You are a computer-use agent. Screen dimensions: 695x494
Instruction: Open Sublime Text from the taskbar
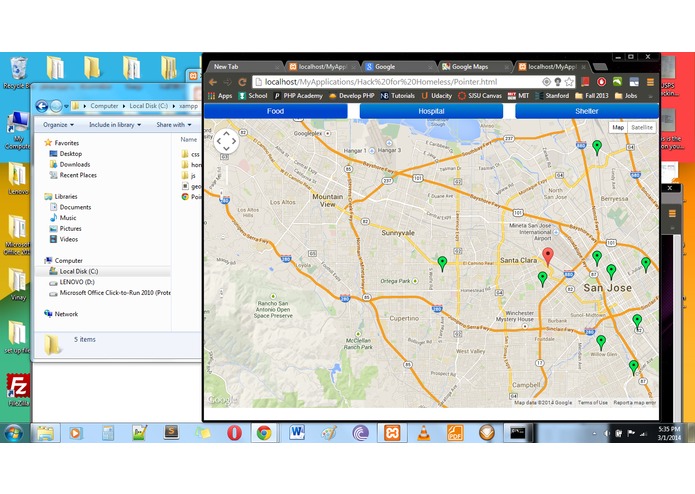click(x=171, y=432)
